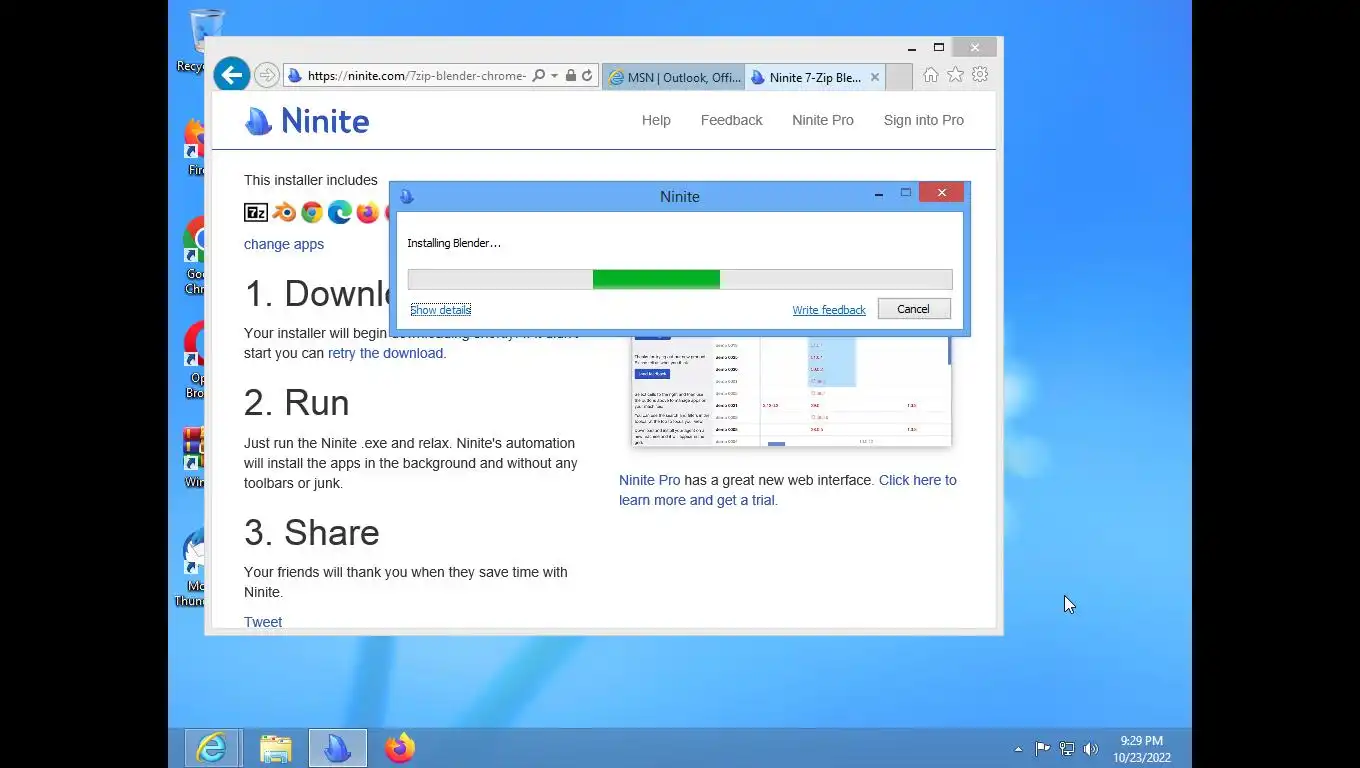1360x768 pixels.
Task: Click the Edge icon in installer list
Action: (x=340, y=212)
